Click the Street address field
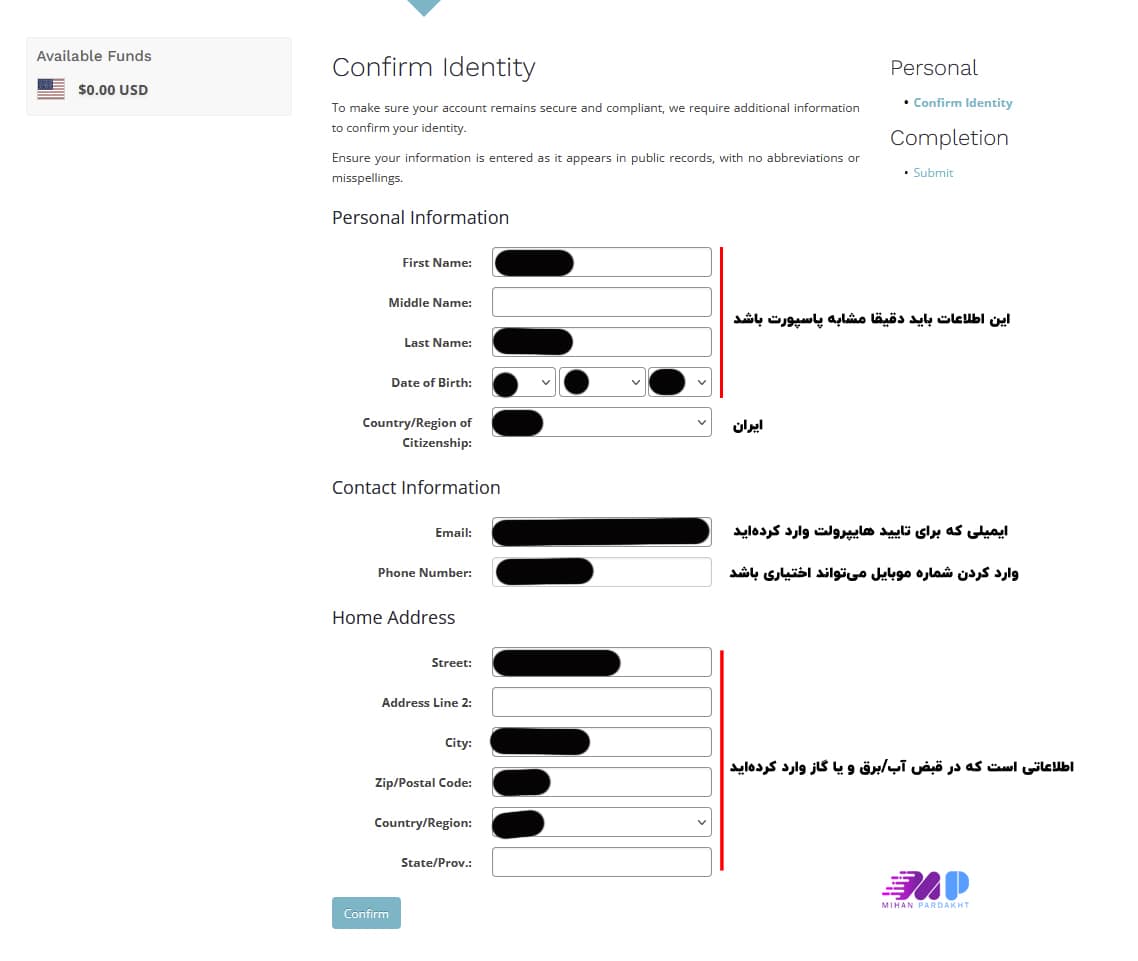 [x=665, y=662]
